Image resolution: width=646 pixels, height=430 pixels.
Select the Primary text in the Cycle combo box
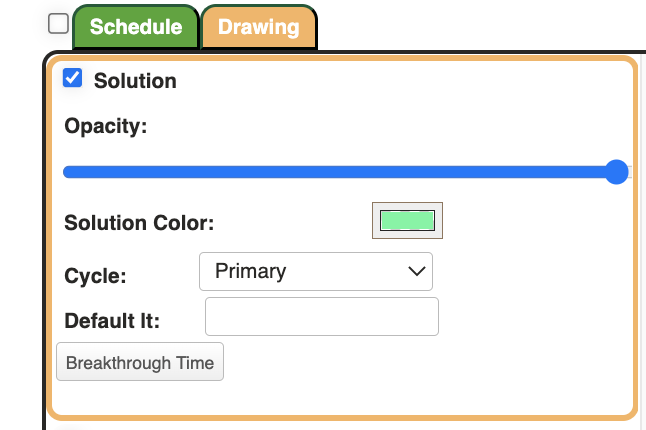[x=251, y=271]
